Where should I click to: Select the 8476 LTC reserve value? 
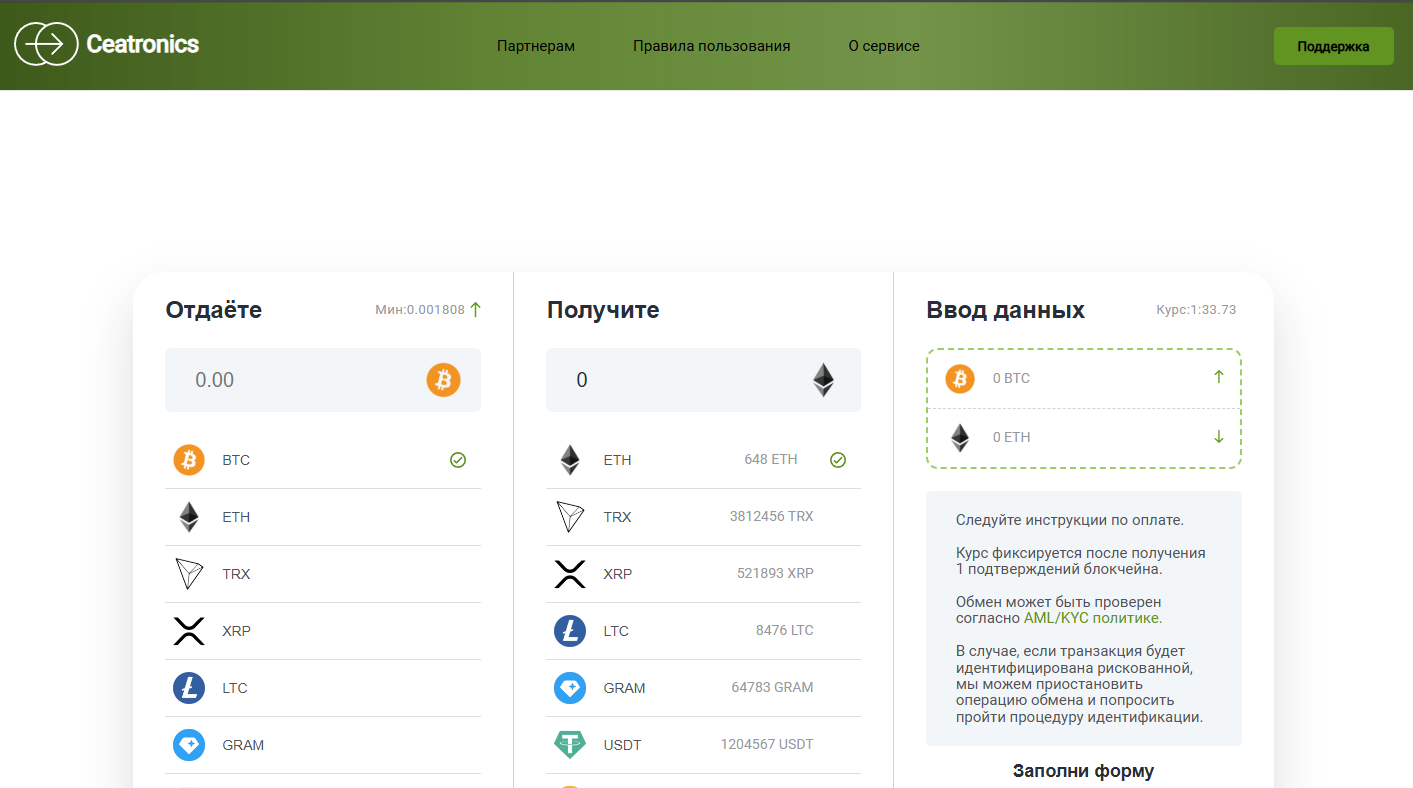785,631
